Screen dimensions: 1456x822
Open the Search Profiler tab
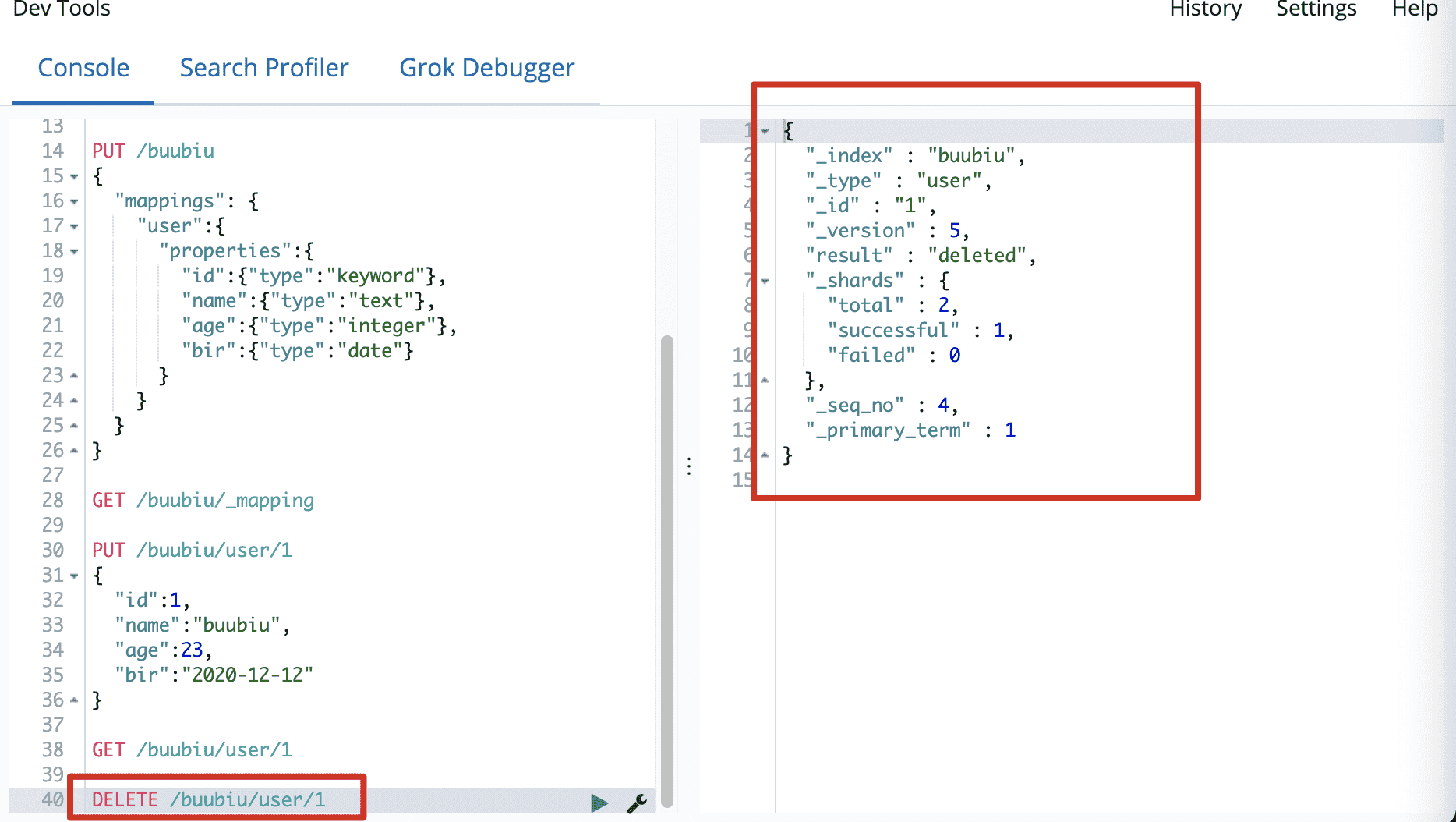pos(264,68)
